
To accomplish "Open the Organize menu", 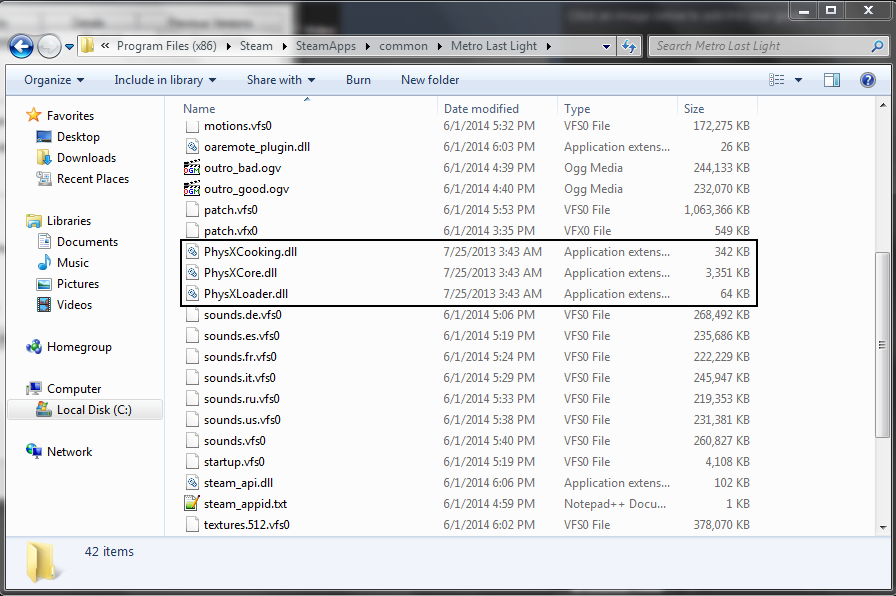I will (x=54, y=80).
